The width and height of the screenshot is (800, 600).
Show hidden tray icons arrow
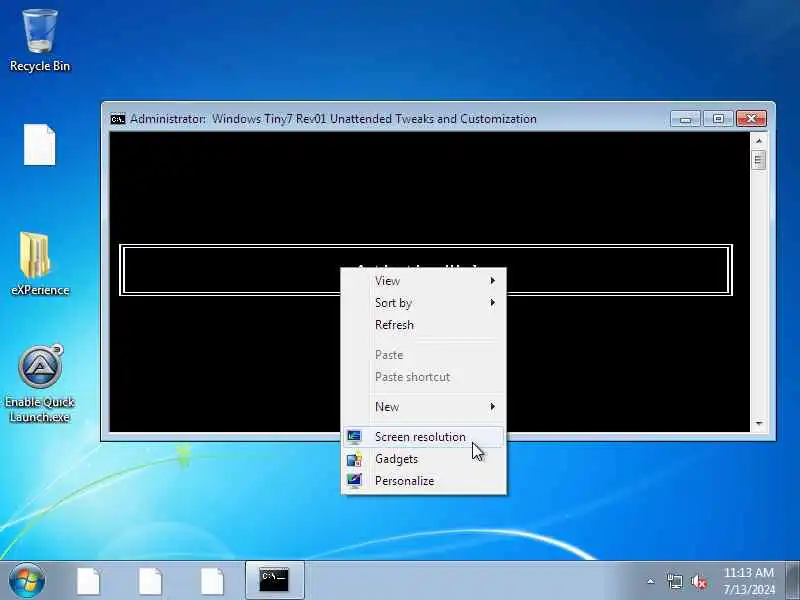[x=651, y=581]
